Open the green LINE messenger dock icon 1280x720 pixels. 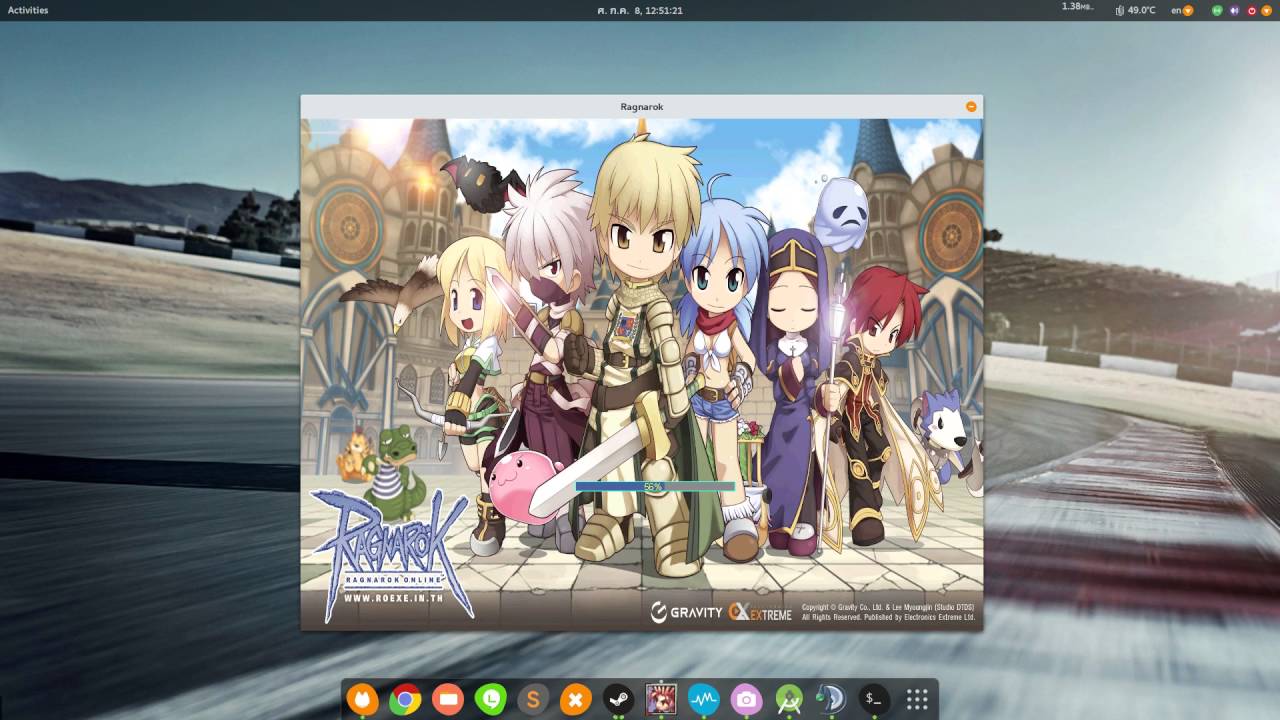(x=490, y=700)
